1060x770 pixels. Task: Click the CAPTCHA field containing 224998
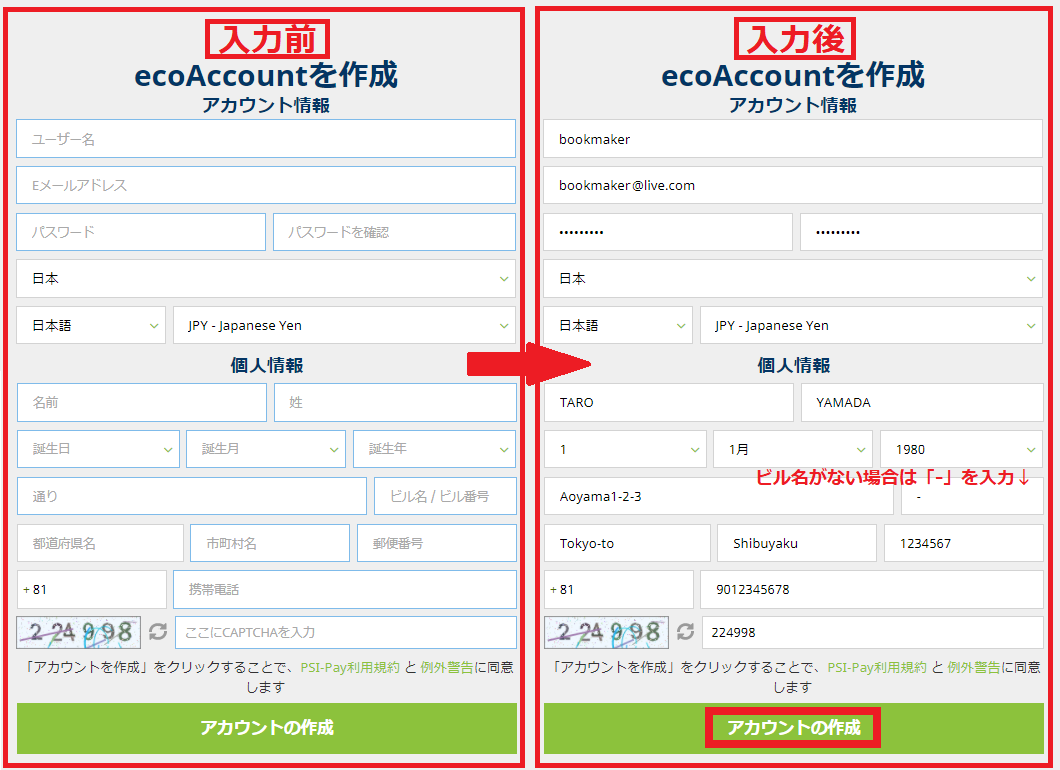pos(873,632)
